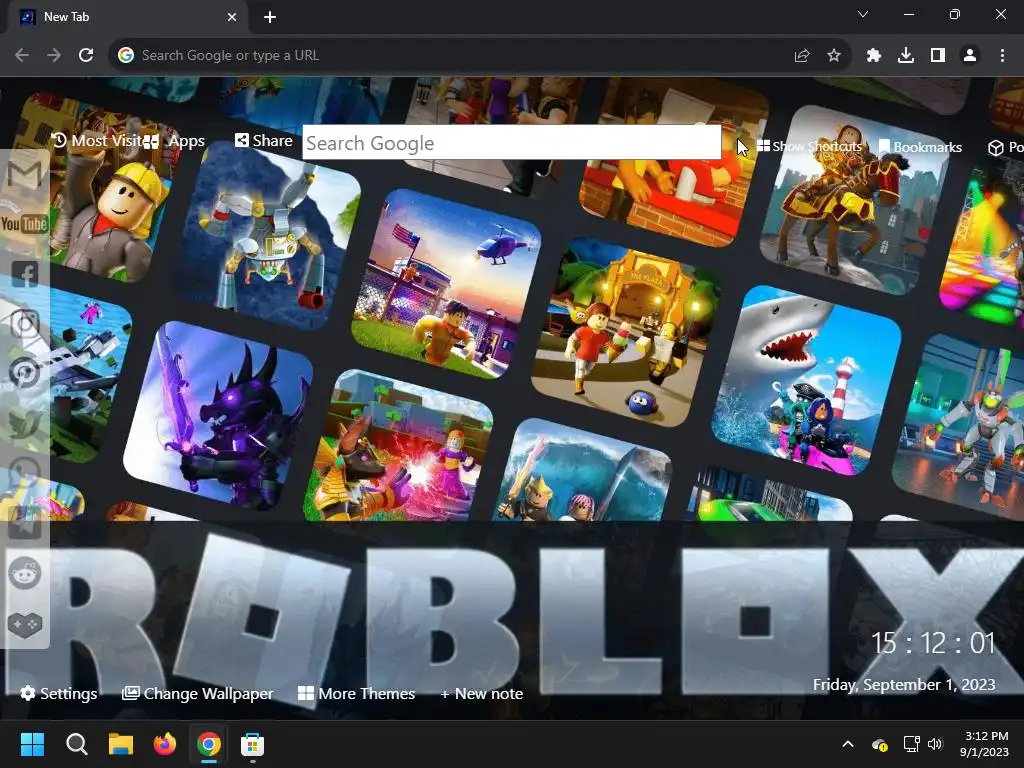
Task: Launch Firefox from the taskbar
Action: (165, 744)
